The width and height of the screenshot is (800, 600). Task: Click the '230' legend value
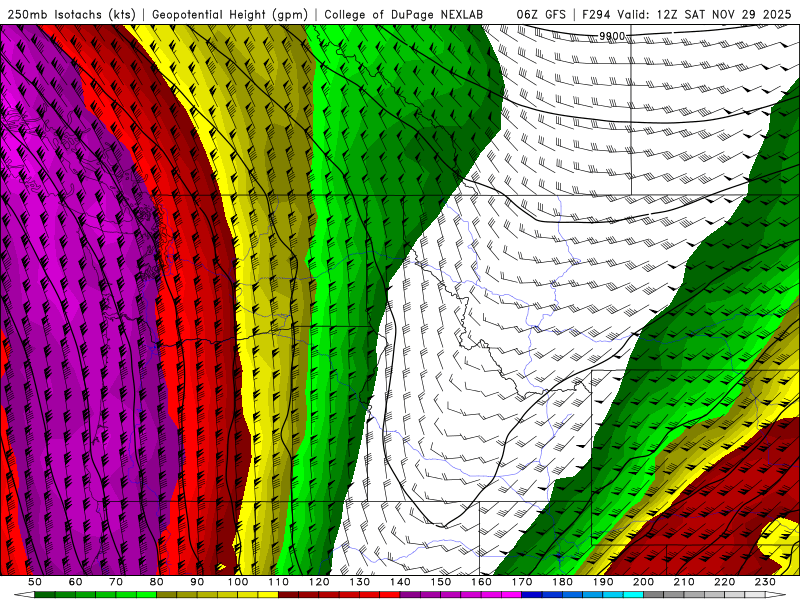(765, 582)
